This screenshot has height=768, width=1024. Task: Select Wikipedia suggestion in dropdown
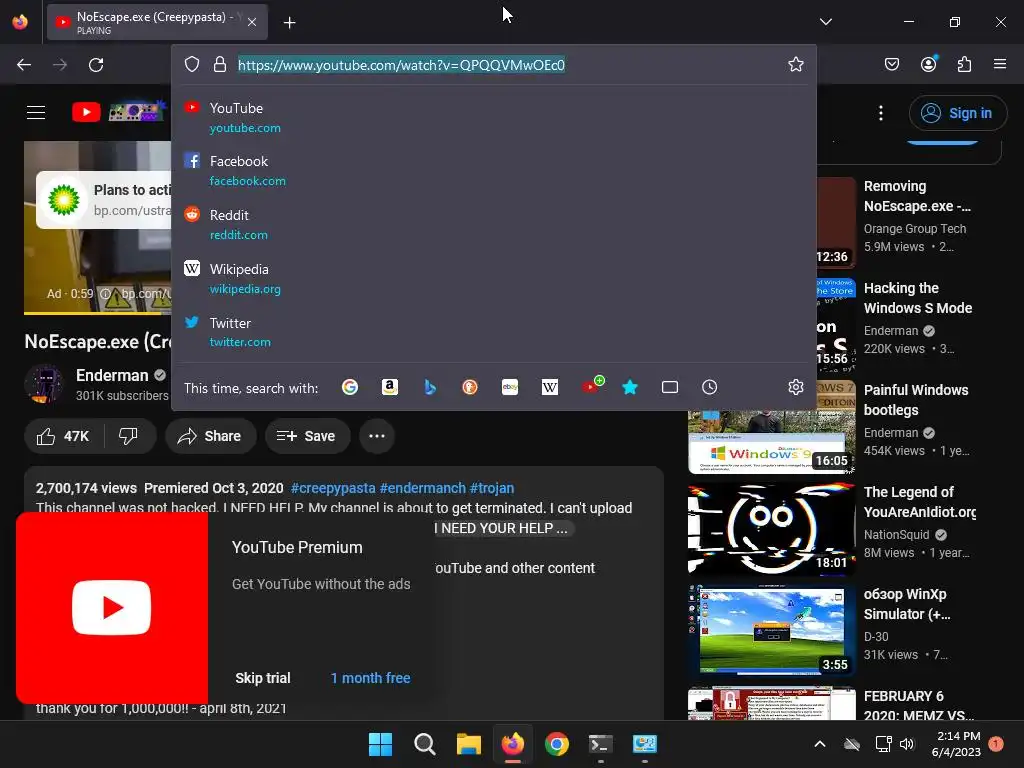coord(494,278)
